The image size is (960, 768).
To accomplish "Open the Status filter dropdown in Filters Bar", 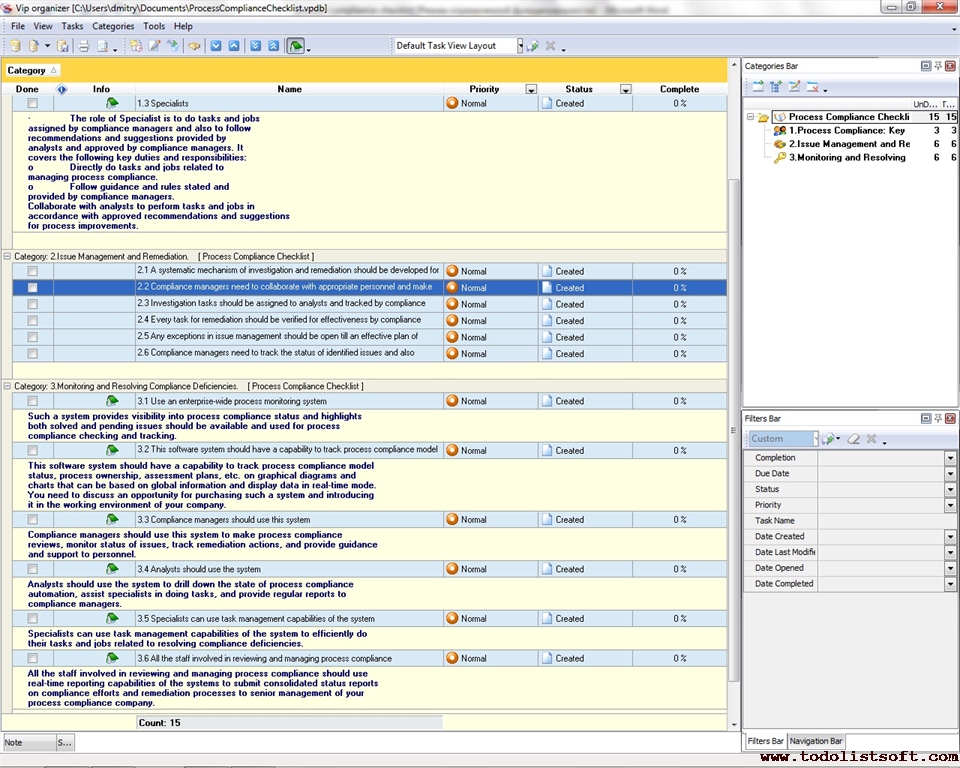I will click(950, 489).
